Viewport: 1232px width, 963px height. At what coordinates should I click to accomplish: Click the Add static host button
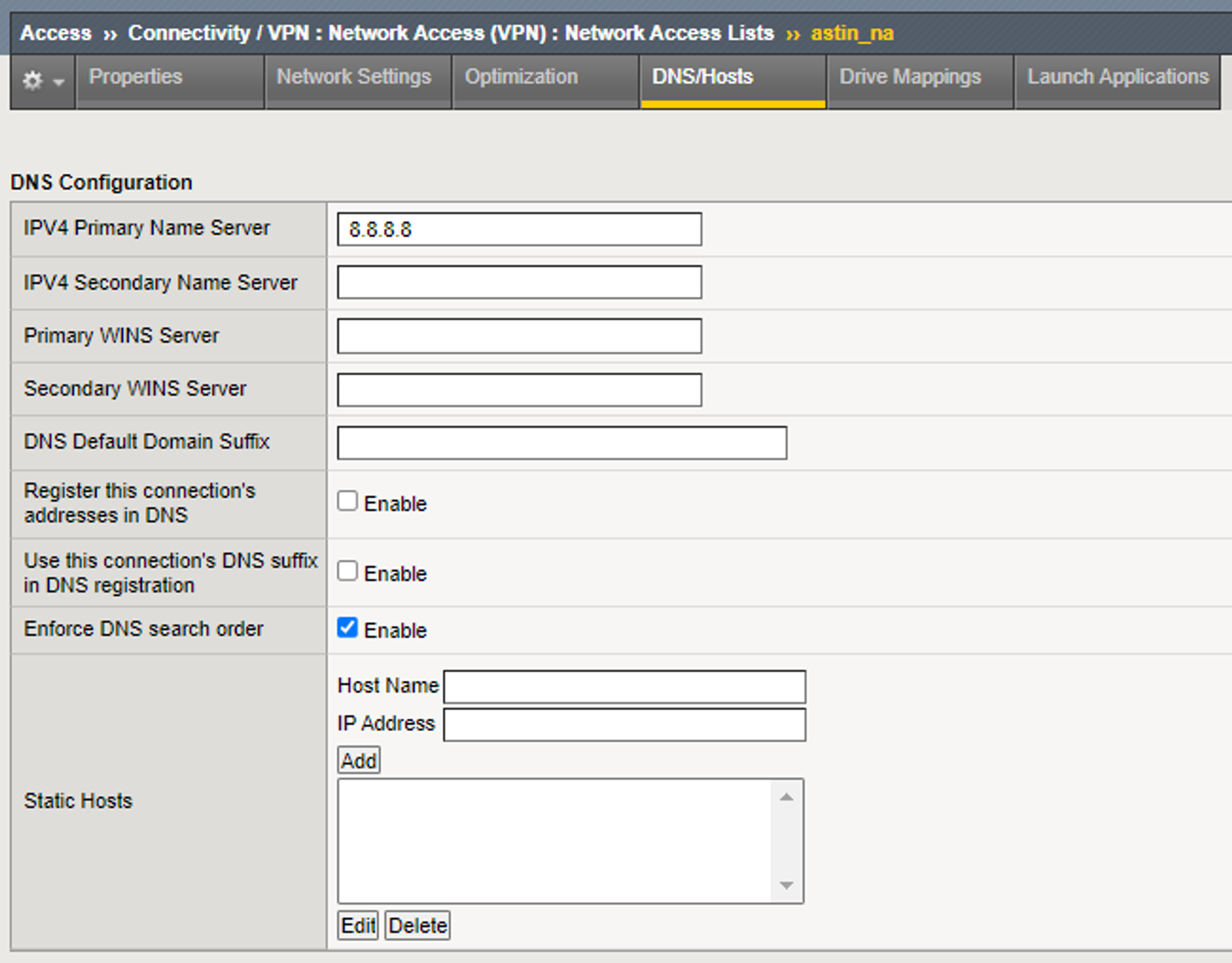tap(359, 761)
